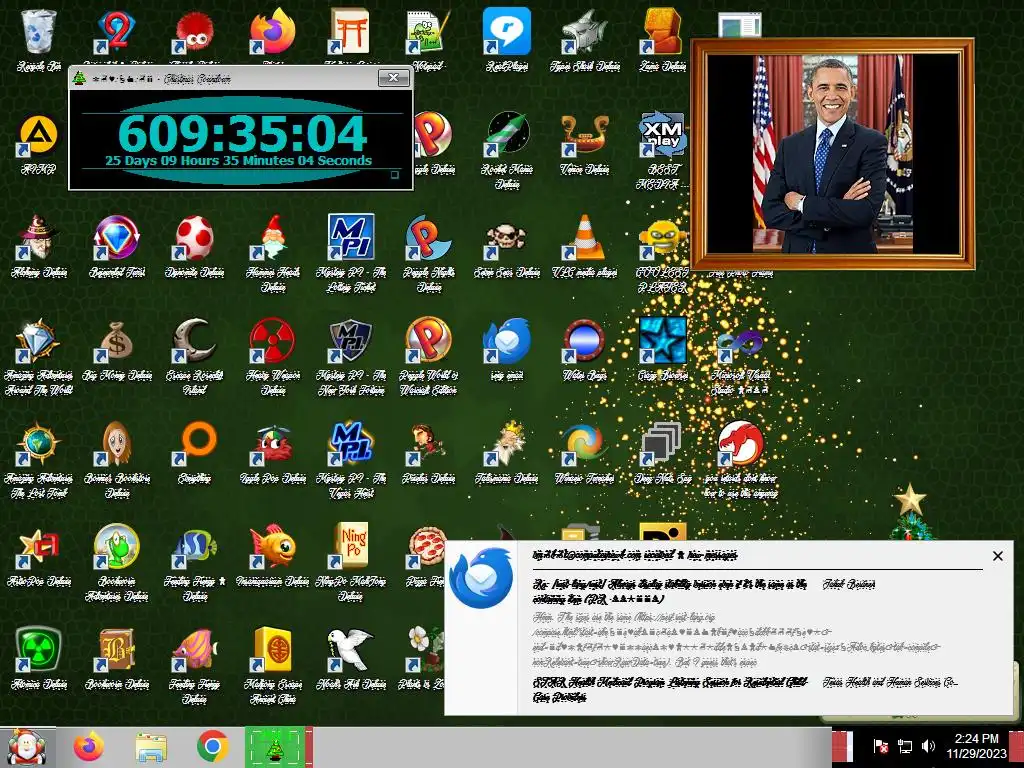The height and width of the screenshot is (768, 1024).
Task: Open the network status tray icon
Action: click(x=904, y=746)
